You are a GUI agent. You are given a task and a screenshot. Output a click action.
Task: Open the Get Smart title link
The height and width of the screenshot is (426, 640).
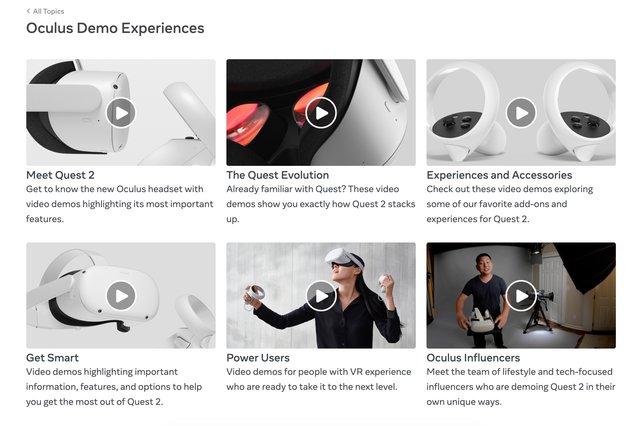point(52,358)
